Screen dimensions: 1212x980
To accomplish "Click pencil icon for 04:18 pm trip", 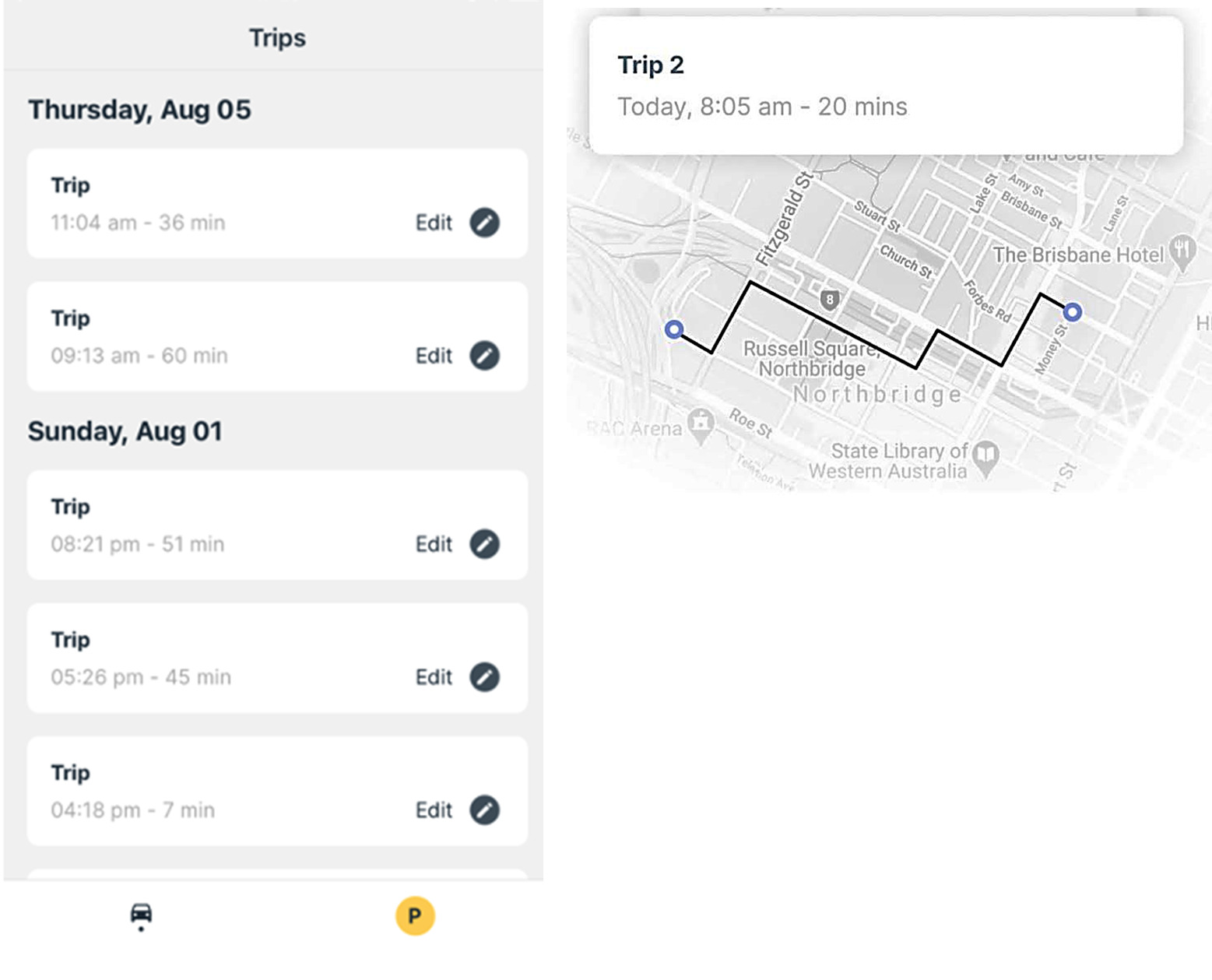I will pyautogui.click(x=484, y=810).
